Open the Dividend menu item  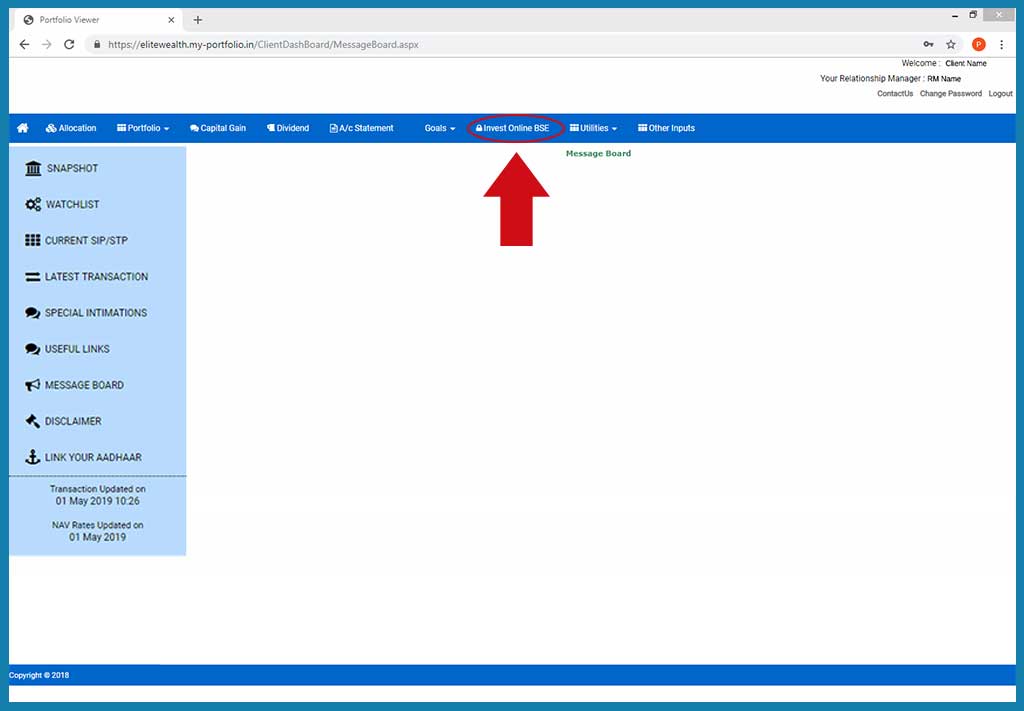click(x=288, y=129)
